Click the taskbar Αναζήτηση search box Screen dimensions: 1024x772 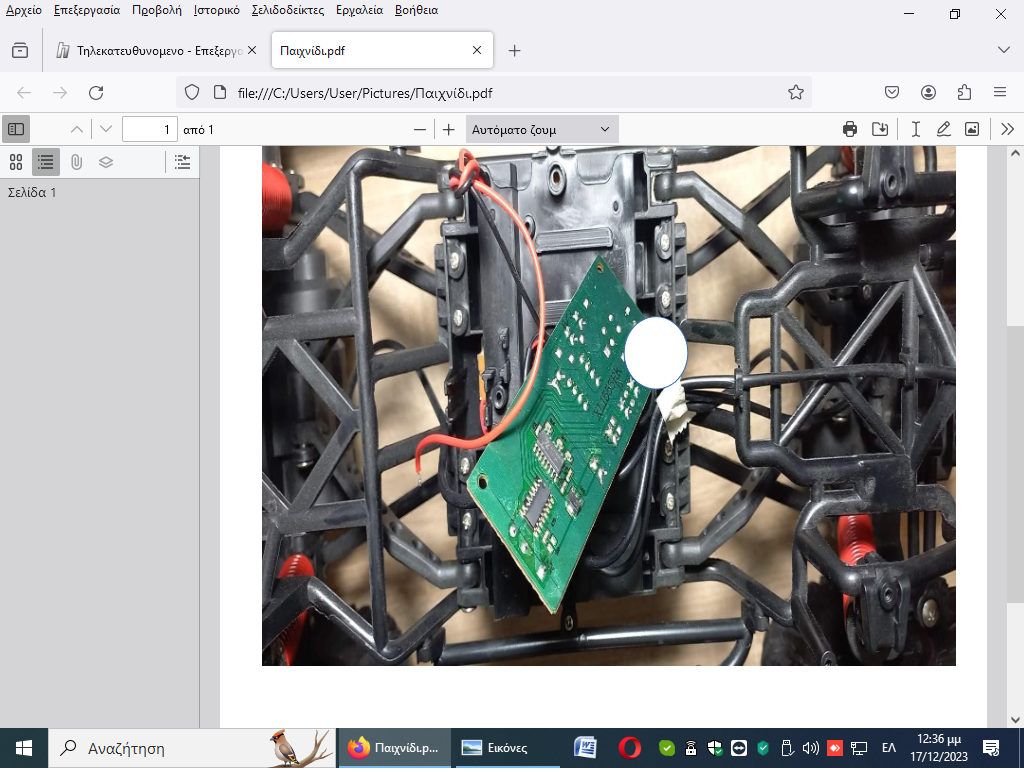192,748
